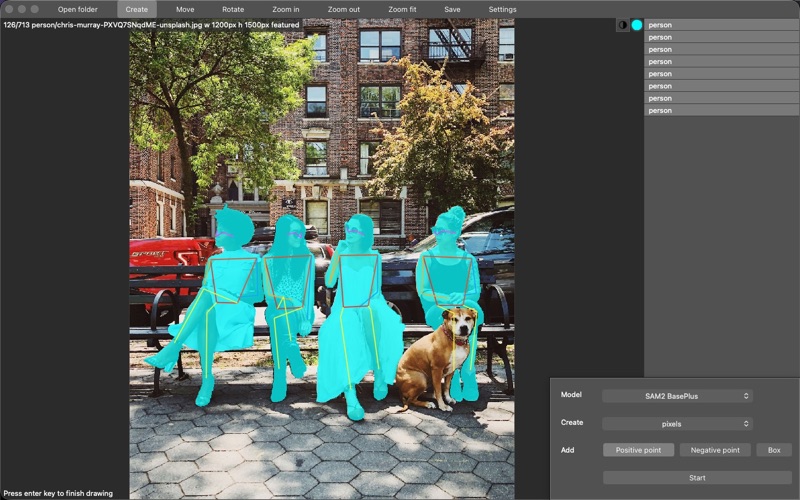The image size is (800, 500).
Task: Click the half-circle contrast icon
Action: coord(622,25)
